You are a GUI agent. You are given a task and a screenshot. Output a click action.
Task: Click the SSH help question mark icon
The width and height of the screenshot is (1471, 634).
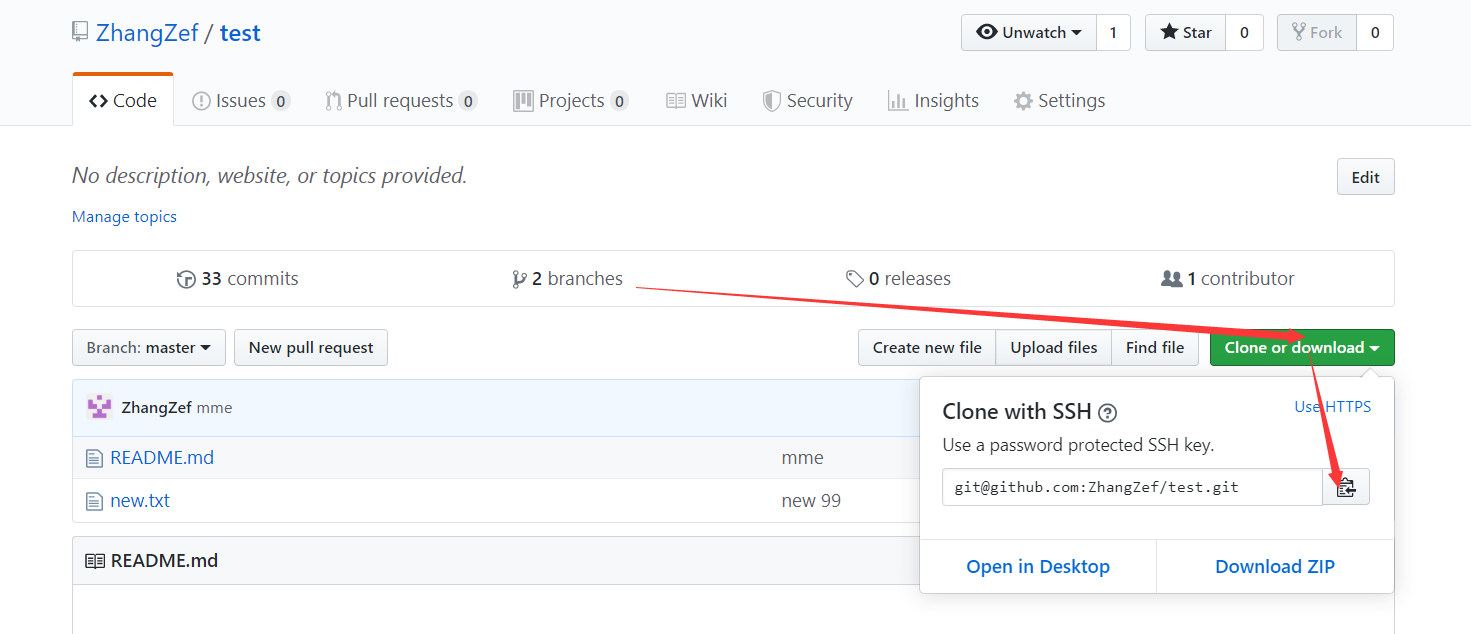tap(1107, 412)
